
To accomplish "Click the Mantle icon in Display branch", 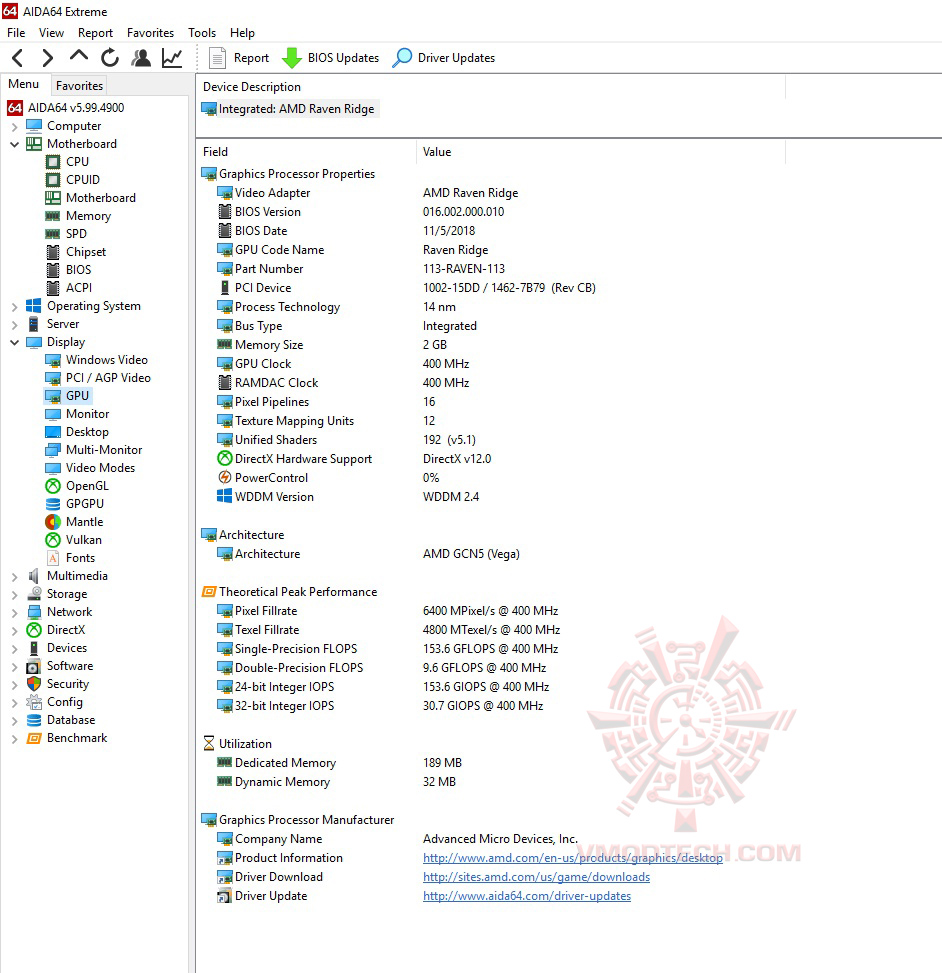I will 53,522.
